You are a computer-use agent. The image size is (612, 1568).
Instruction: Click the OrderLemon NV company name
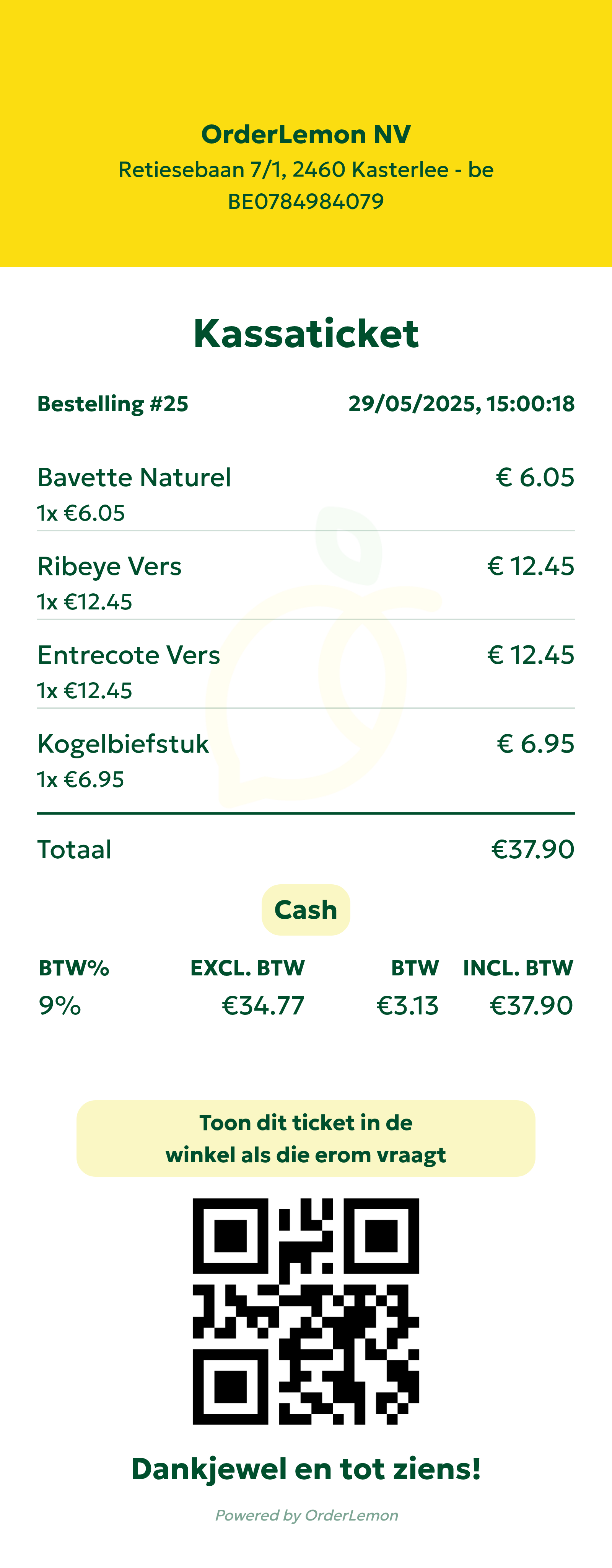tap(306, 134)
